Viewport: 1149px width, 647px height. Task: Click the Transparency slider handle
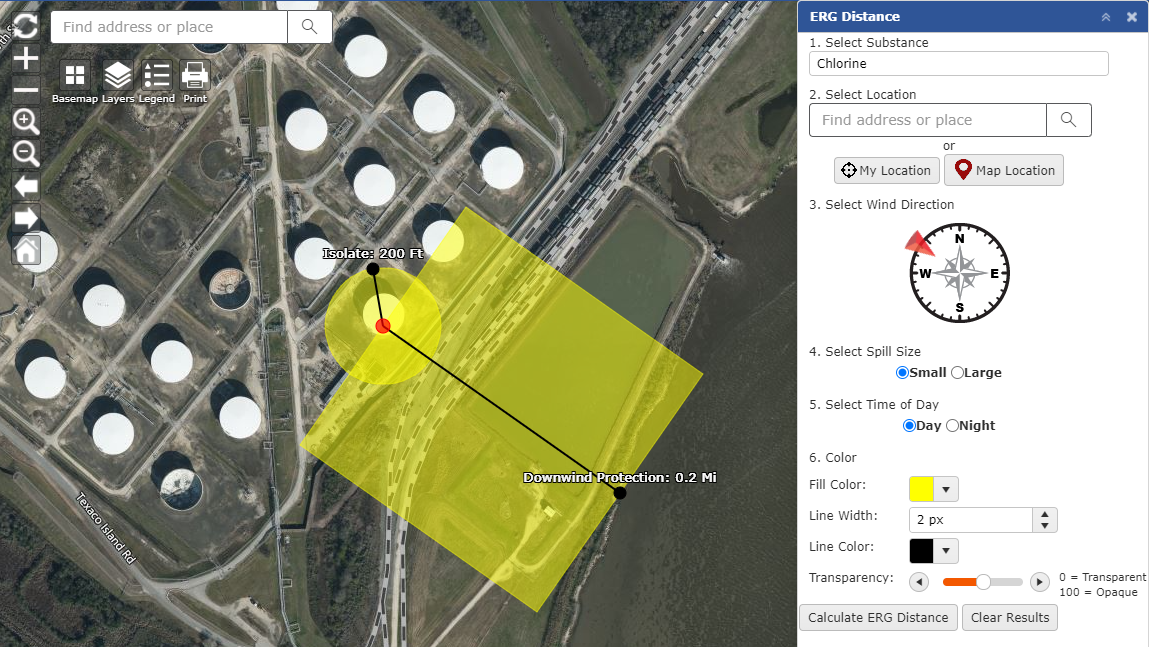(x=983, y=582)
